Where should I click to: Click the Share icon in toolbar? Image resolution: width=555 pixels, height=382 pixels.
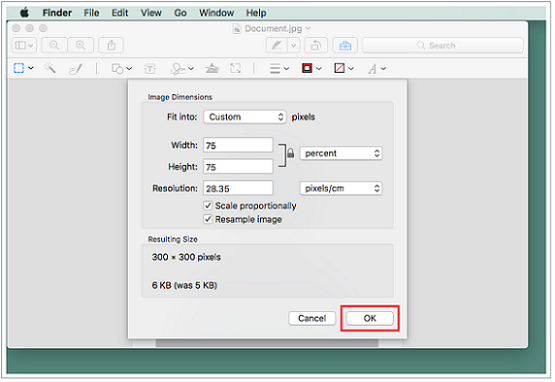click(x=111, y=45)
